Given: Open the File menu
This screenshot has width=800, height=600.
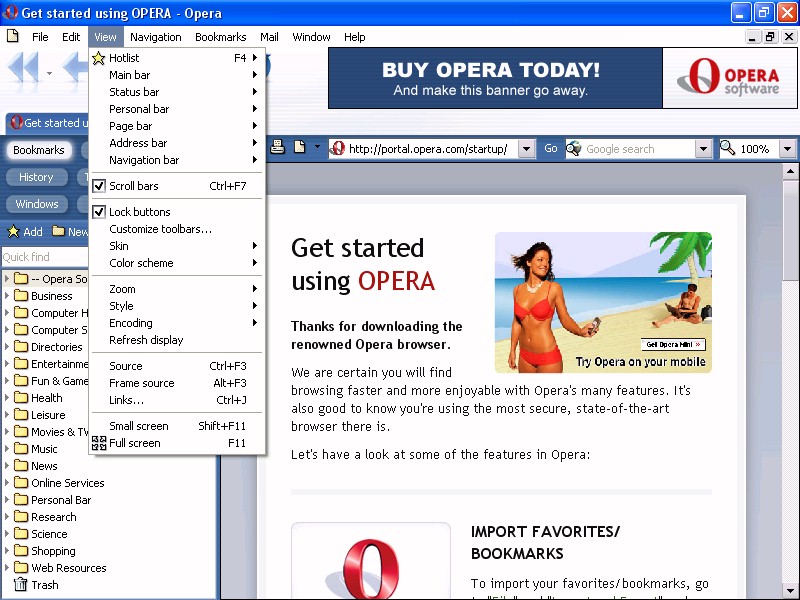Looking at the screenshot, I should click(x=40, y=37).
